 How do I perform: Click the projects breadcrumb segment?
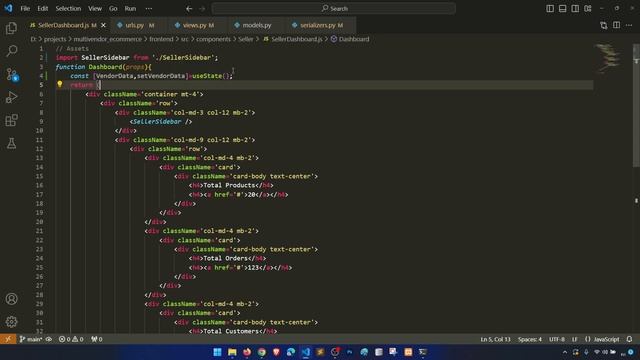click(x=55, y=39)
